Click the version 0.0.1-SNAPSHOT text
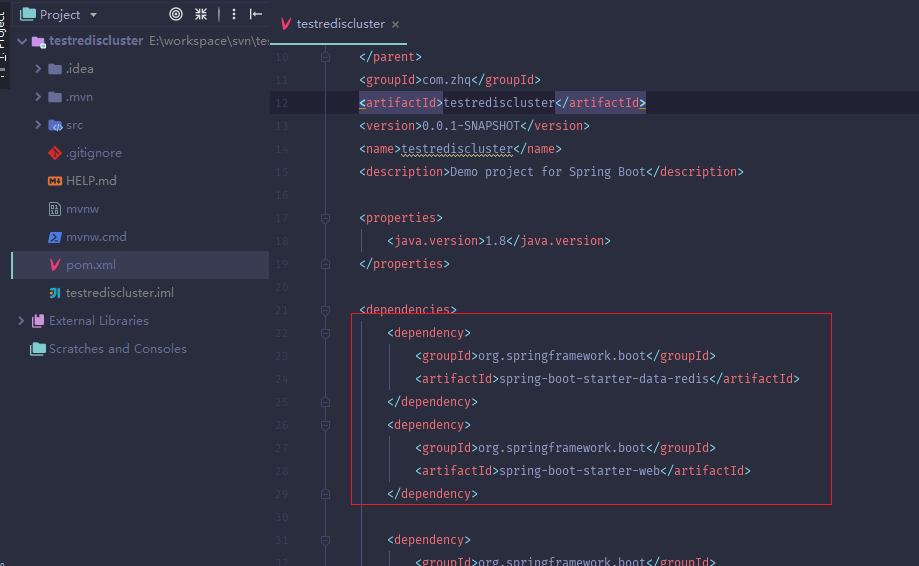The height and width of the screenshot is (566, 919). pyautogui.click(x=471, y=126)
